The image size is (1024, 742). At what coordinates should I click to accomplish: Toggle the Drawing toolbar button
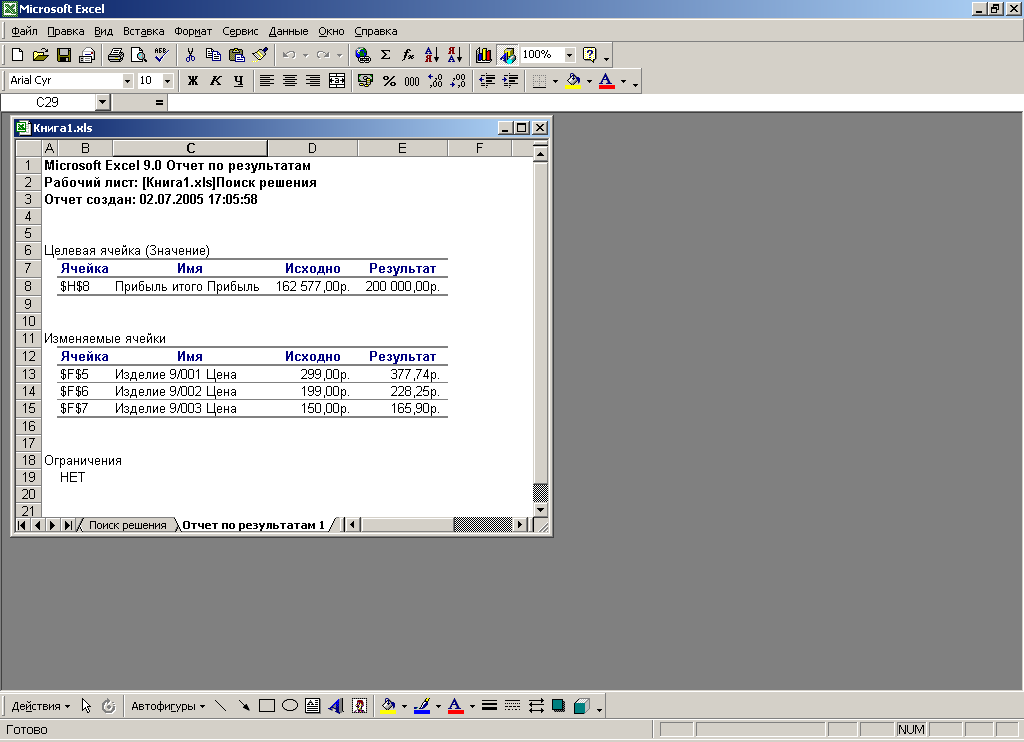point(507,55)
